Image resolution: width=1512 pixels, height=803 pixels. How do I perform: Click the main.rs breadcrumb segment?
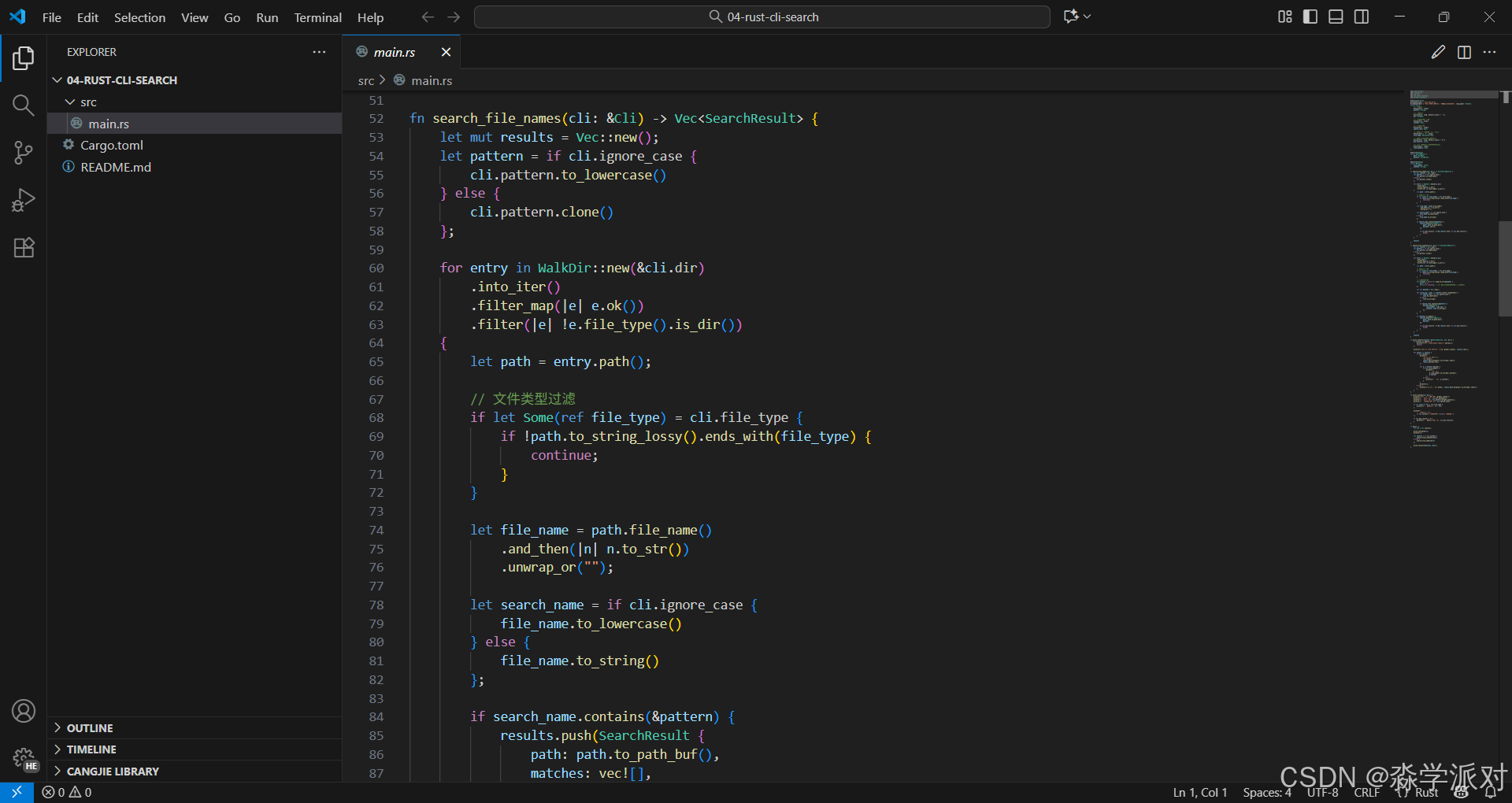(431, 80)
